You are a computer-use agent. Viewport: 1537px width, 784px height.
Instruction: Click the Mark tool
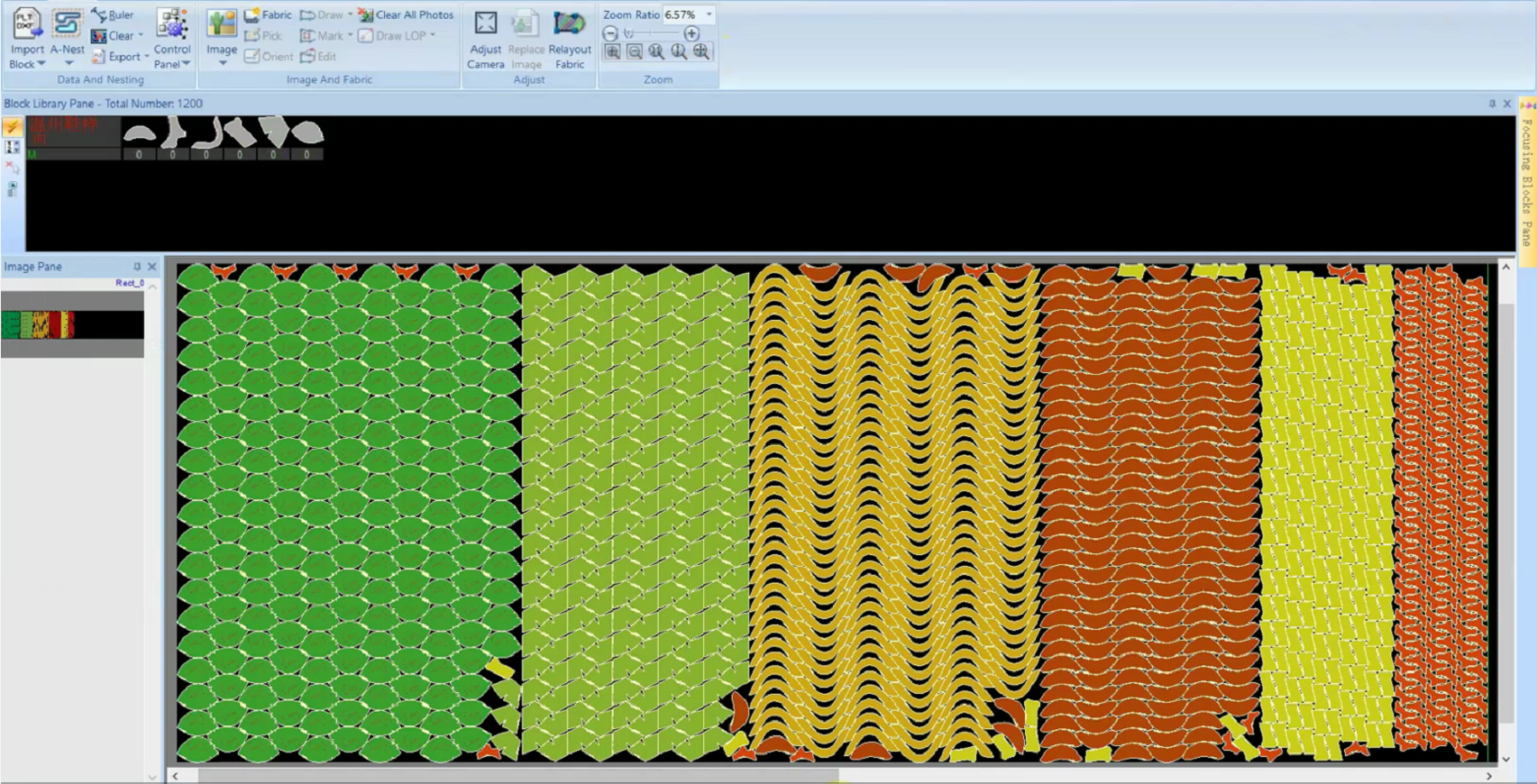click(x=322, y=35)
